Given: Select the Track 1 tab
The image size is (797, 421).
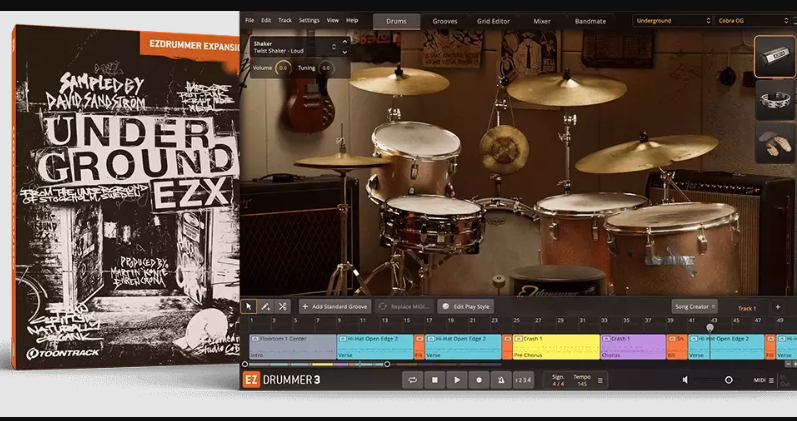Looking at the screenshot, I should click(747, 308).
